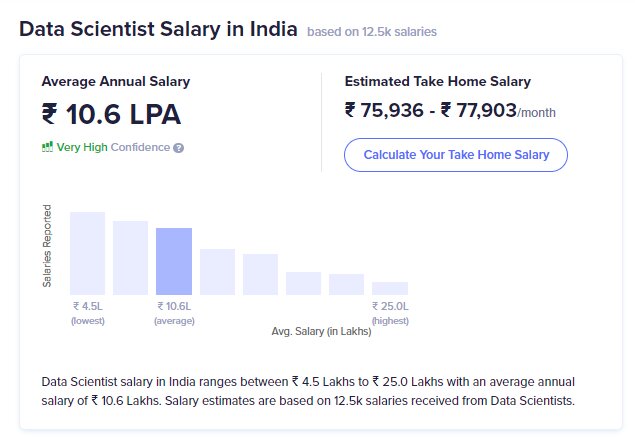Click the ₹ 4.5L lowest axis label
Screen dimensions: 635x437
pos(88,306)
